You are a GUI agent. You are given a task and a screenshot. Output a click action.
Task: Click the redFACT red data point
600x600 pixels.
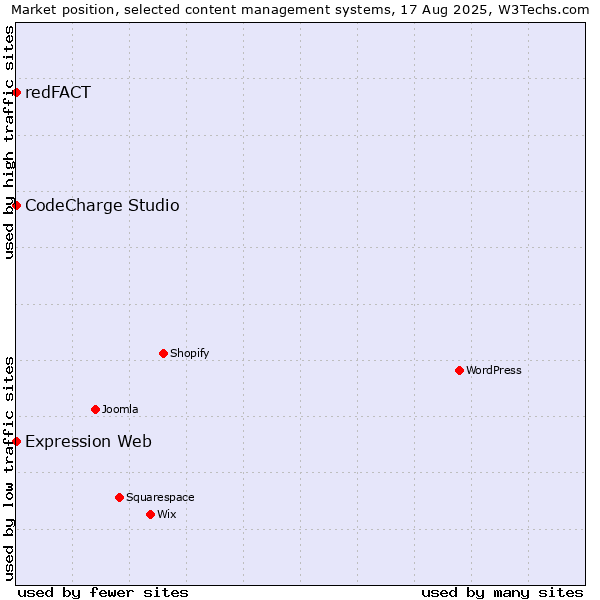coord(16,93)
